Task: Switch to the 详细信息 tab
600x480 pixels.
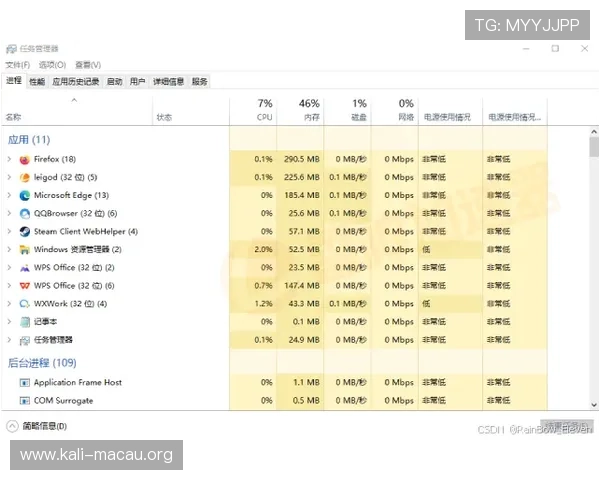Action: tap(168, 82)
